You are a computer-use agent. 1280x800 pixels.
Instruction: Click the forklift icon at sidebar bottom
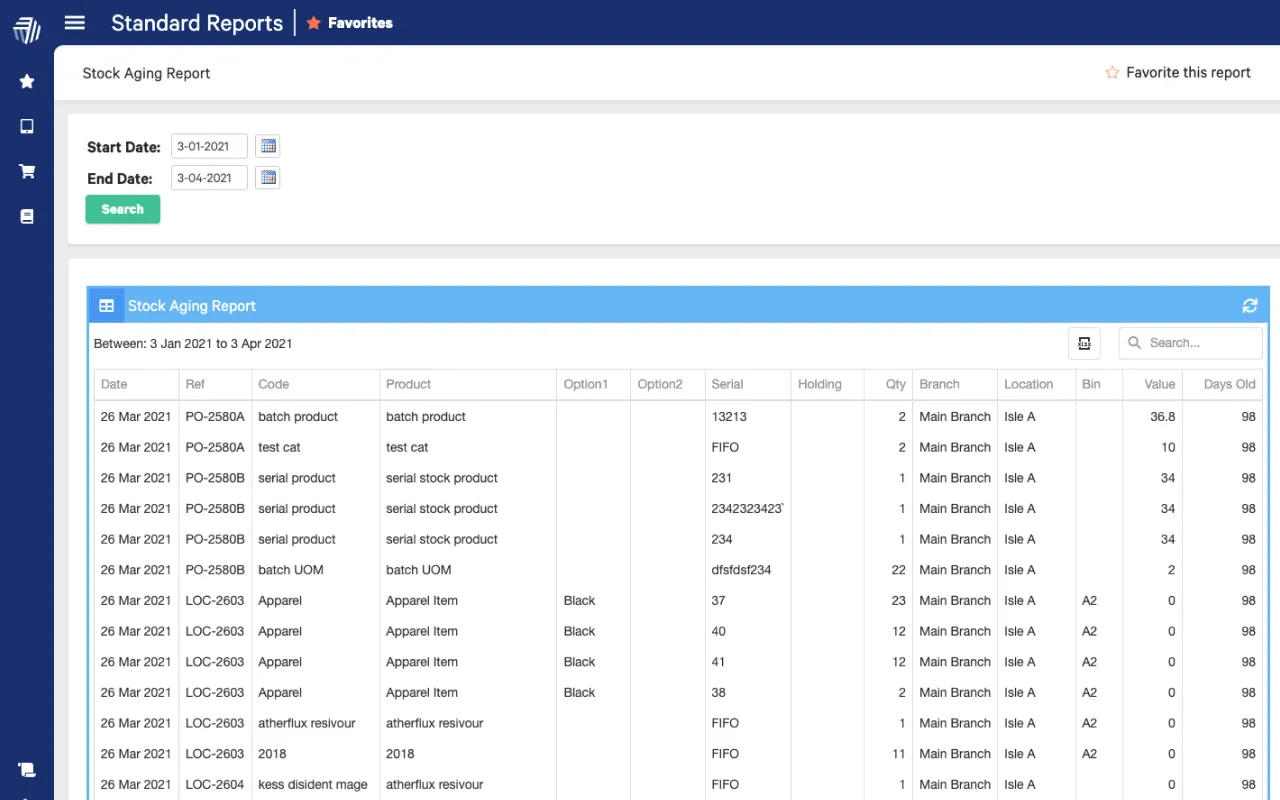click(x=27, y=769)
